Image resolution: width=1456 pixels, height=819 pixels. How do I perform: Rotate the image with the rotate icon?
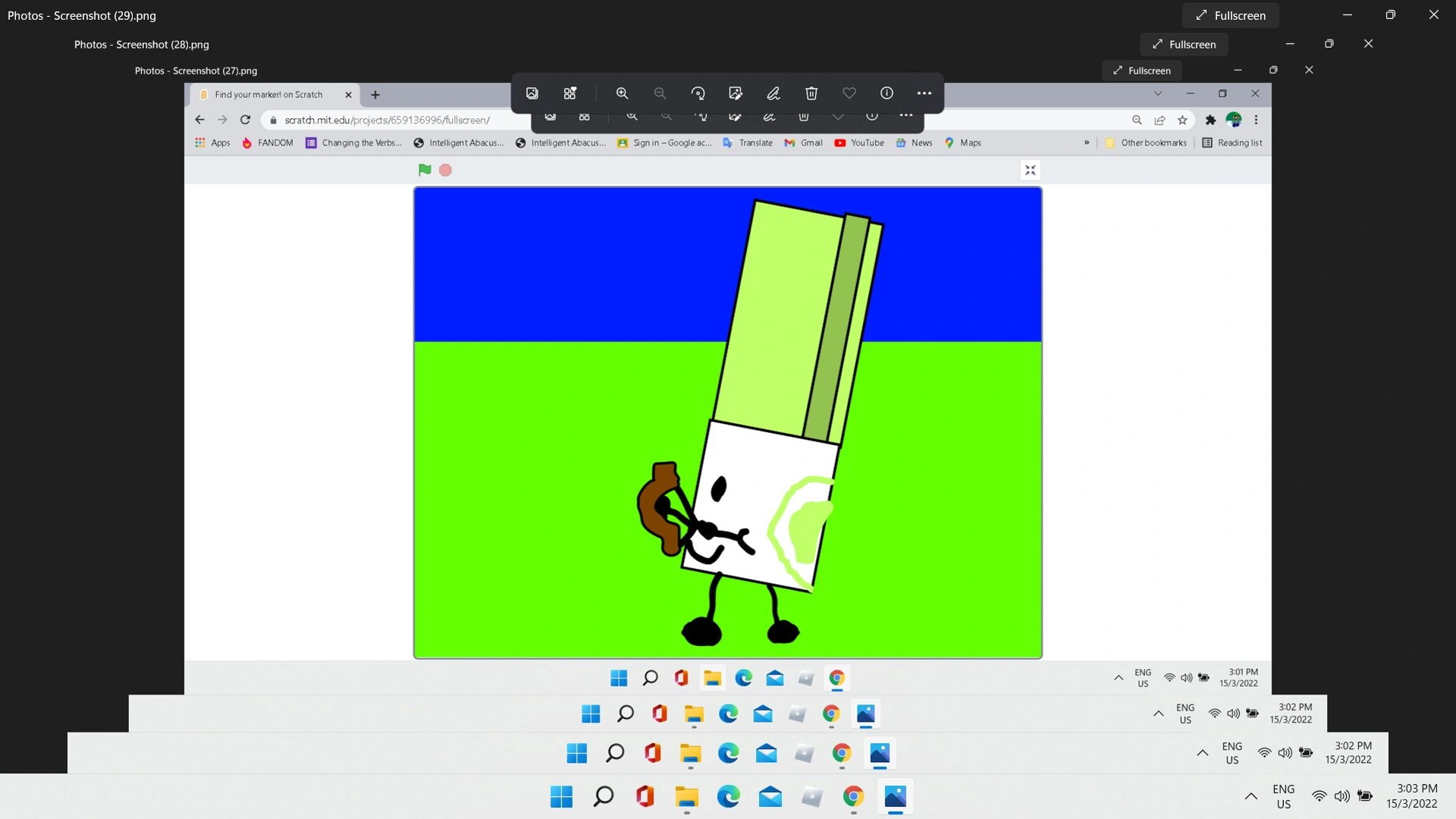coord(698,93)
